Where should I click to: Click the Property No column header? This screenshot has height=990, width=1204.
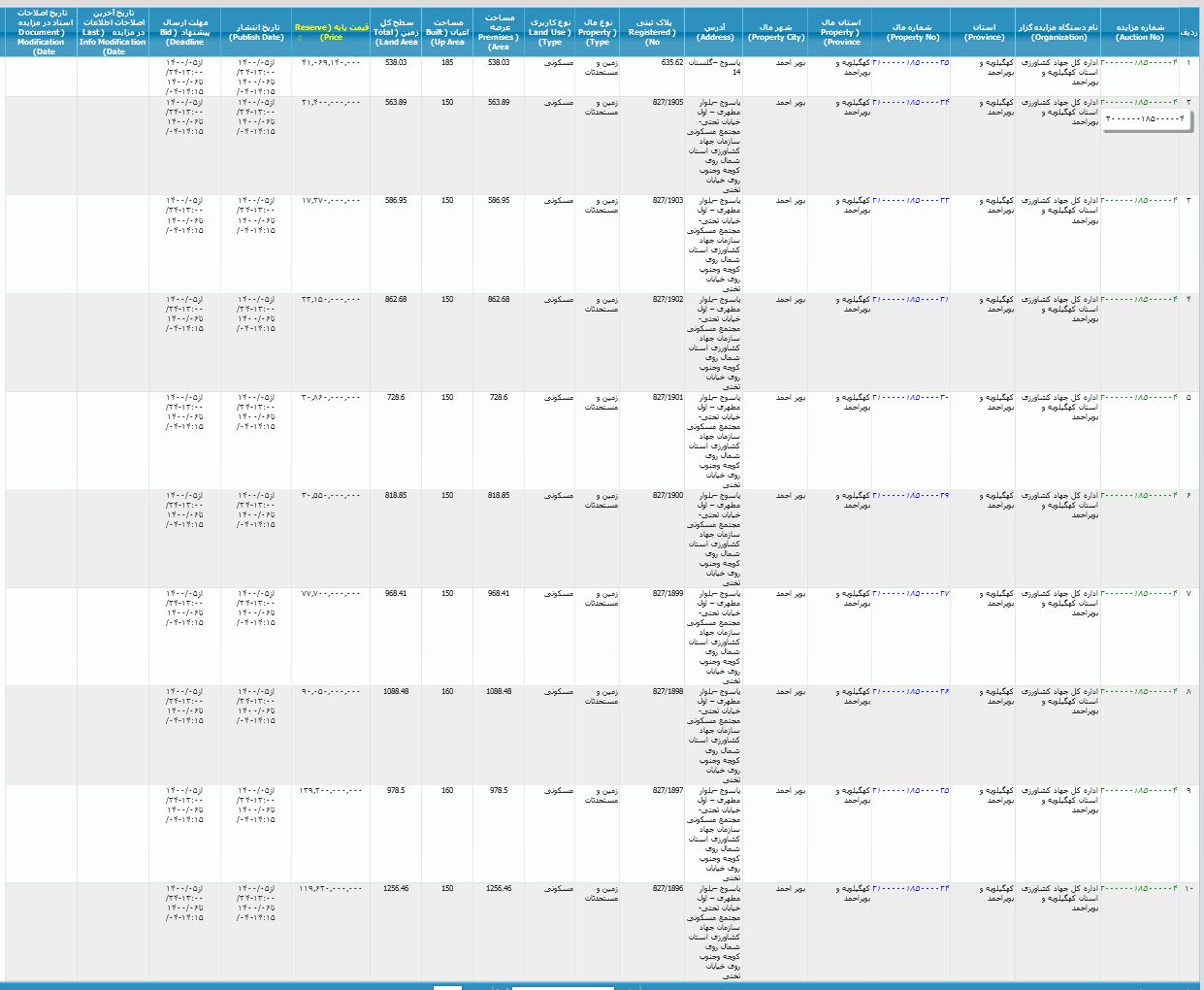tap(912, 32)
